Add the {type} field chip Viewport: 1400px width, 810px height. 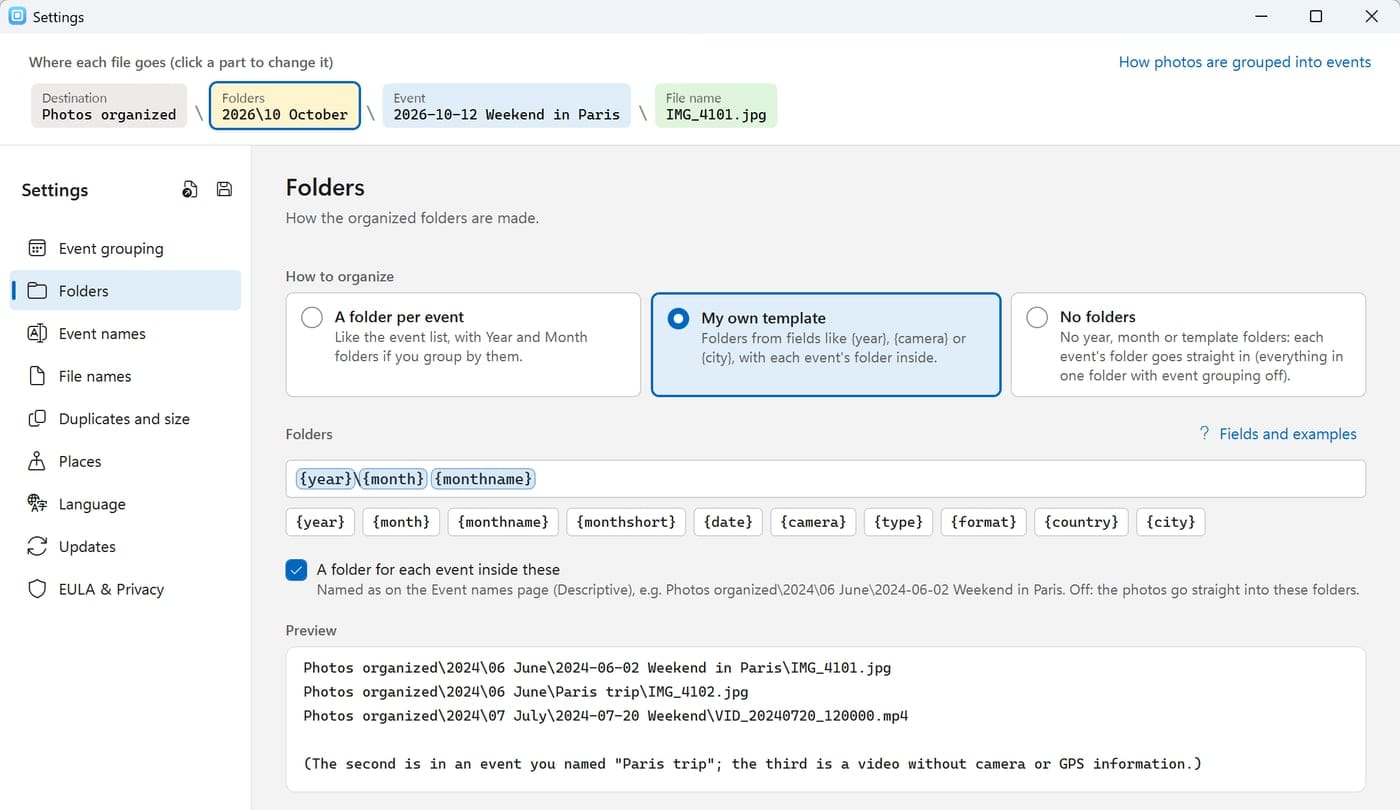coord(899,522)
